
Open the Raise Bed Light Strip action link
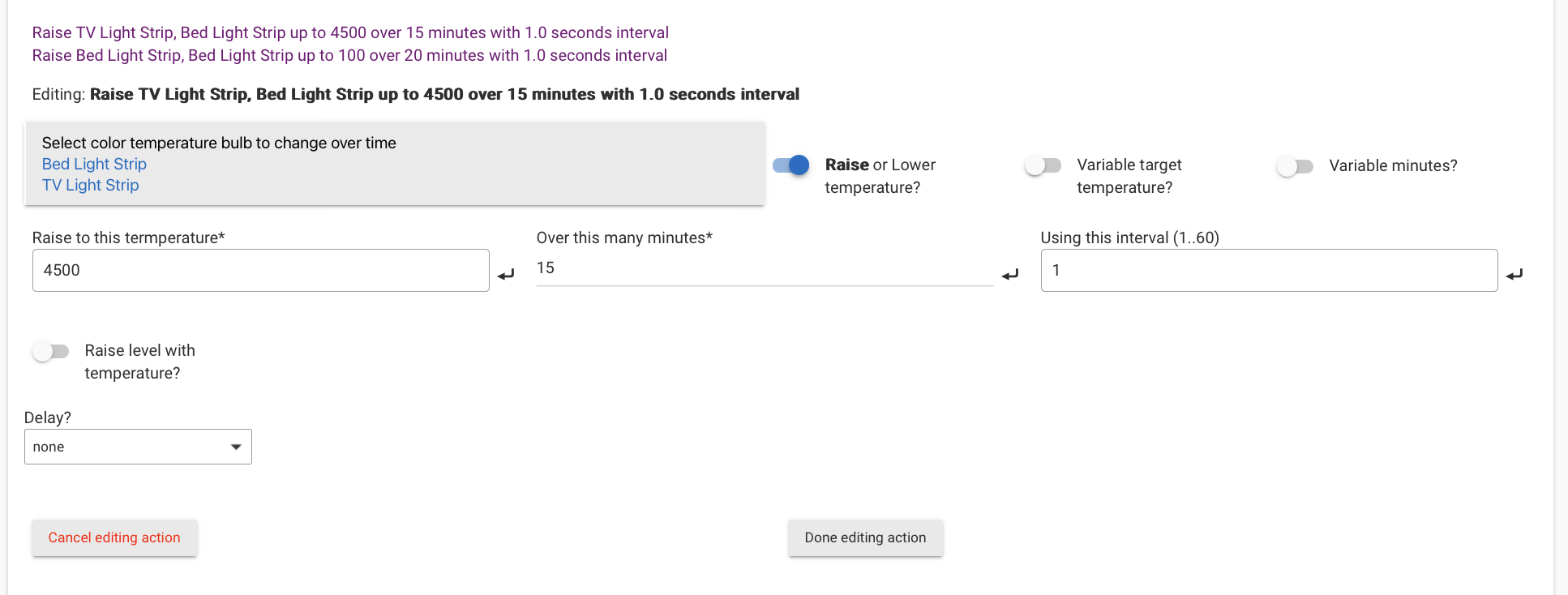(349, 55)
